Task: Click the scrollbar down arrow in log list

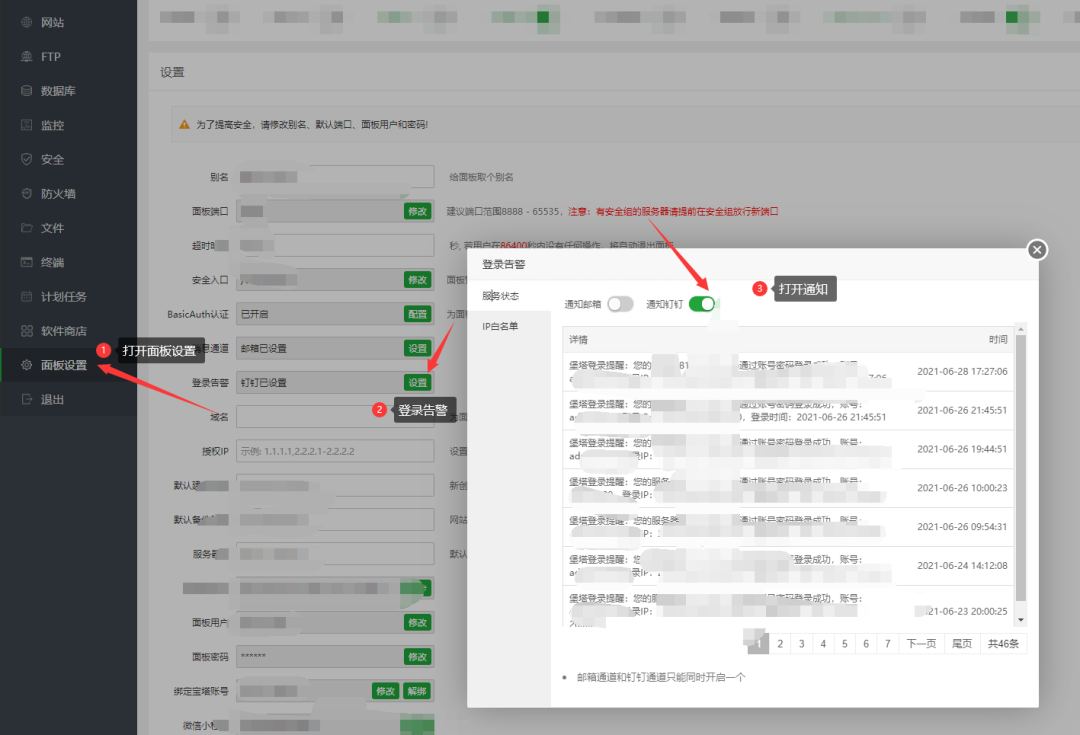Action: click(1021, 620)
